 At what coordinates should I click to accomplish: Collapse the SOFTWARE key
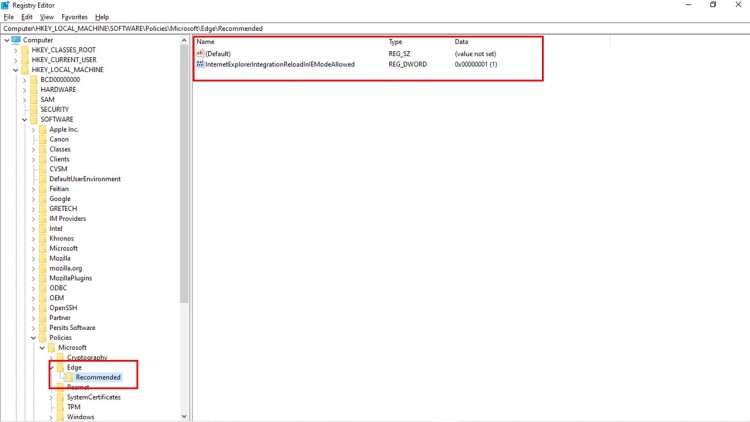[24, 120]
